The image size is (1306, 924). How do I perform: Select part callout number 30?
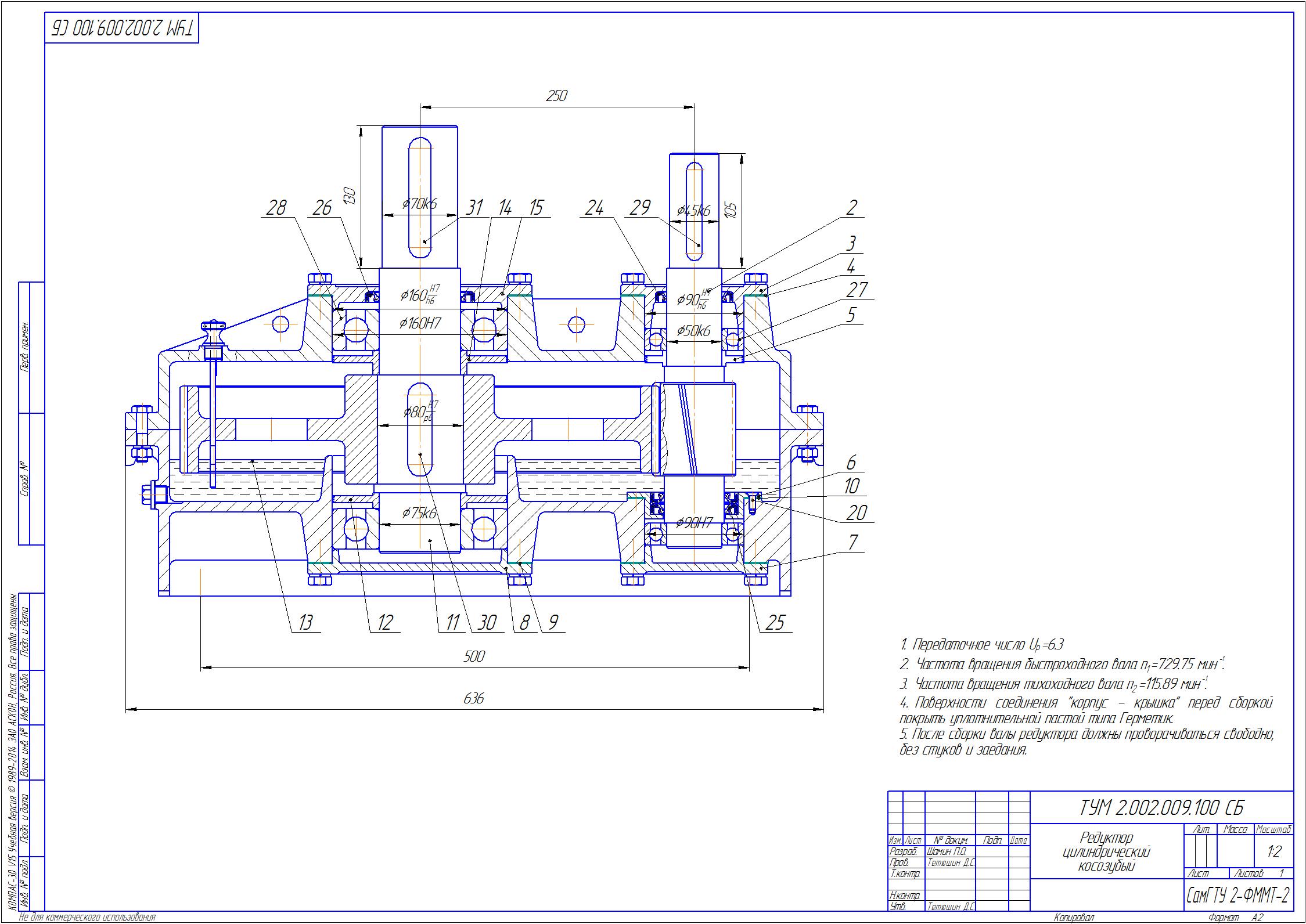[486, 623]
